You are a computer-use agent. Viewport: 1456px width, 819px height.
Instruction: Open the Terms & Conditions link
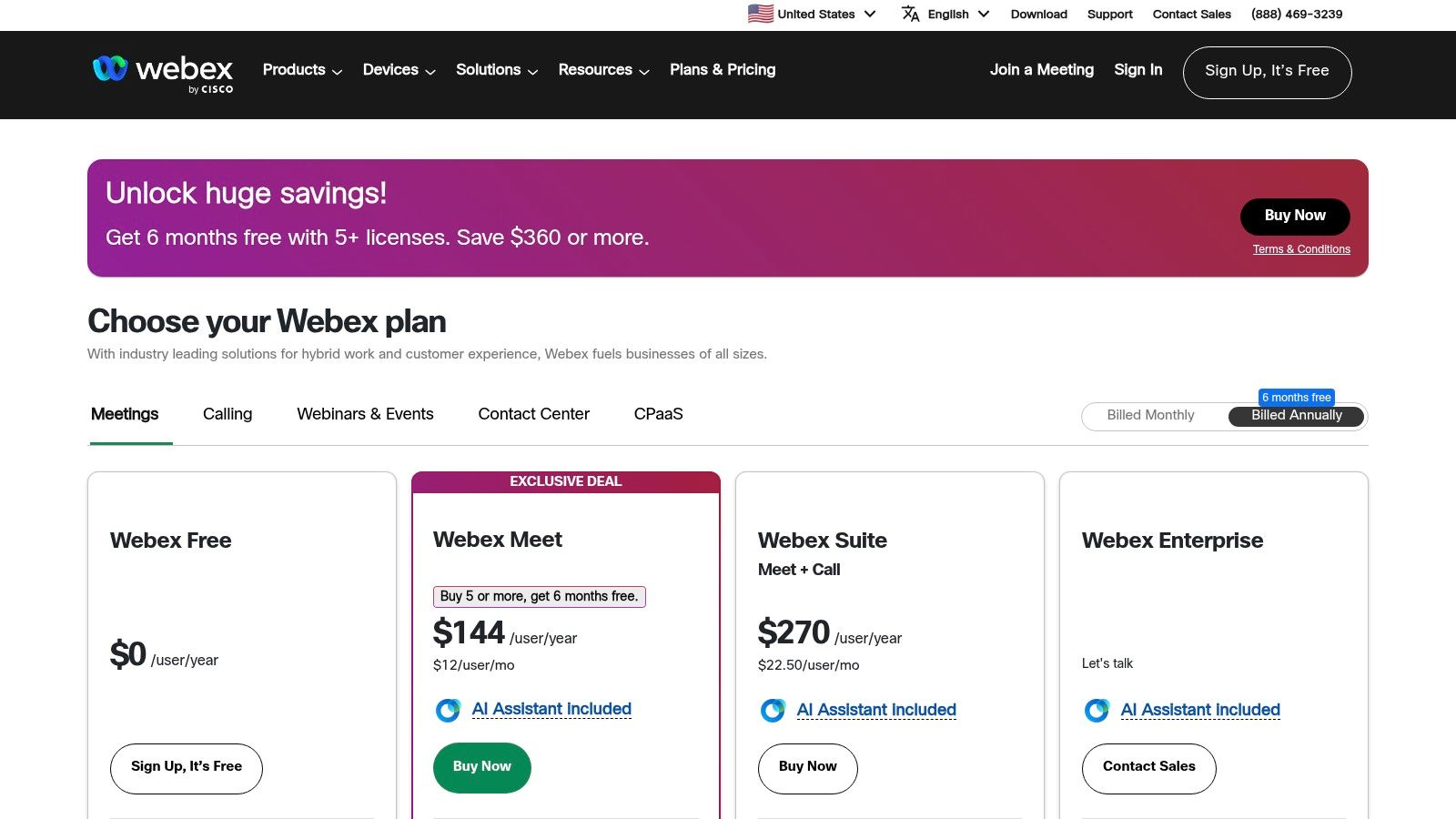point(1301,248)
